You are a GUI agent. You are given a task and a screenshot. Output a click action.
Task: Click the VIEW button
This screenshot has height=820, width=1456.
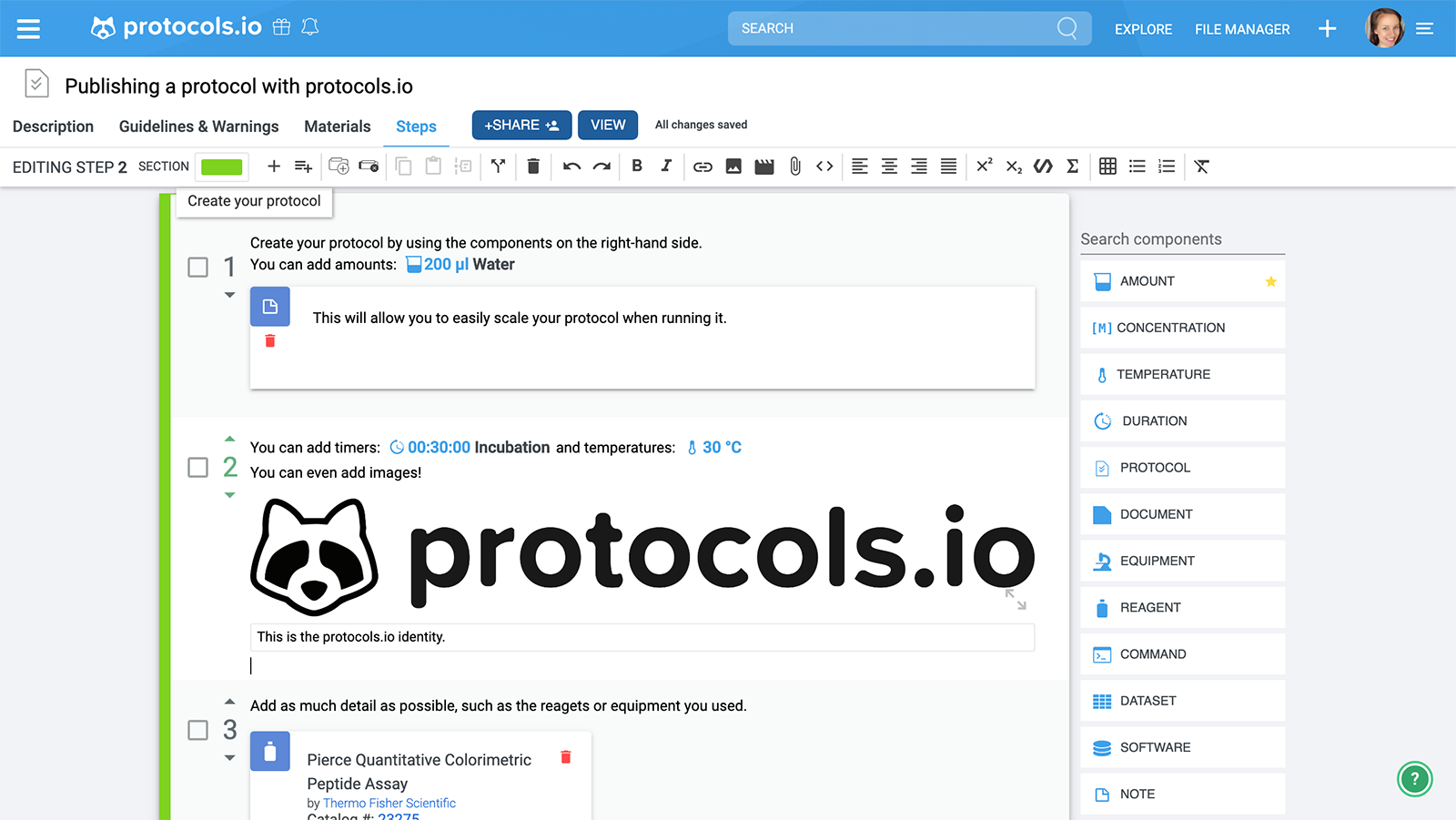[x=608, y=125]
